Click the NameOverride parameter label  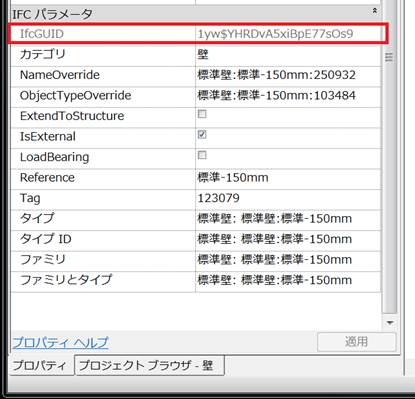60,75
